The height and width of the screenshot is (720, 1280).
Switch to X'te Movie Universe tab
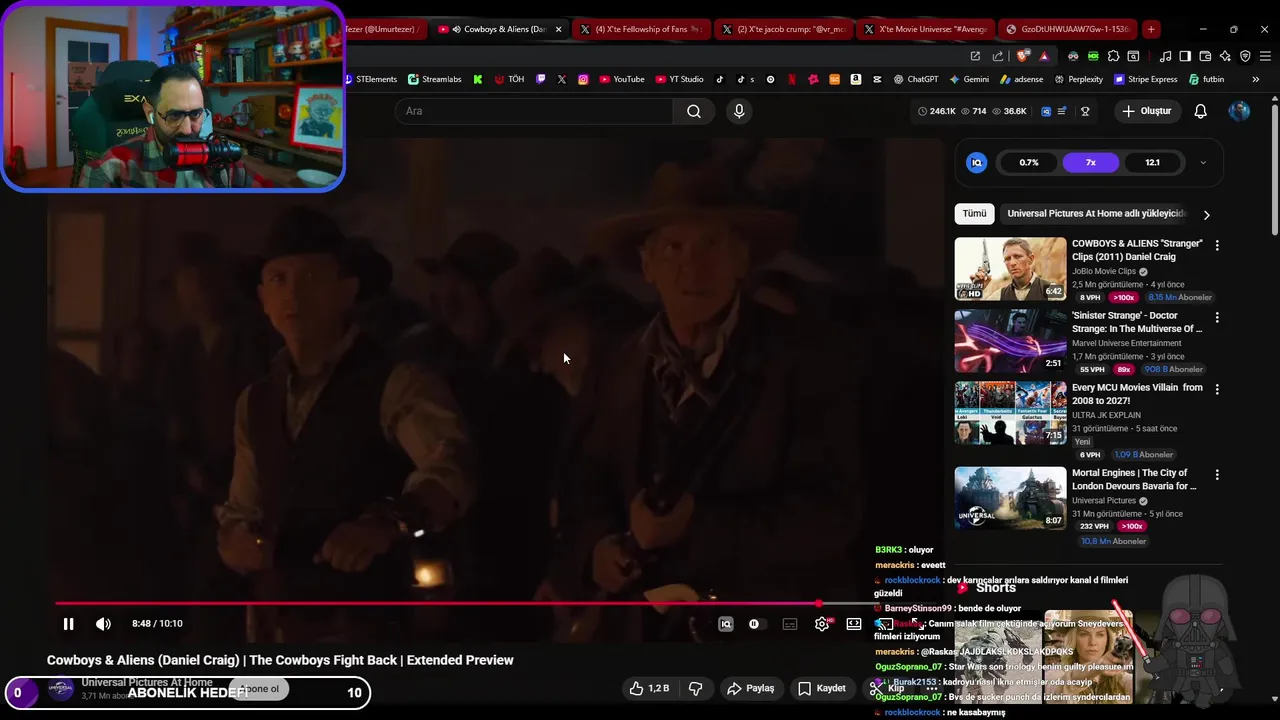[928, 29]
